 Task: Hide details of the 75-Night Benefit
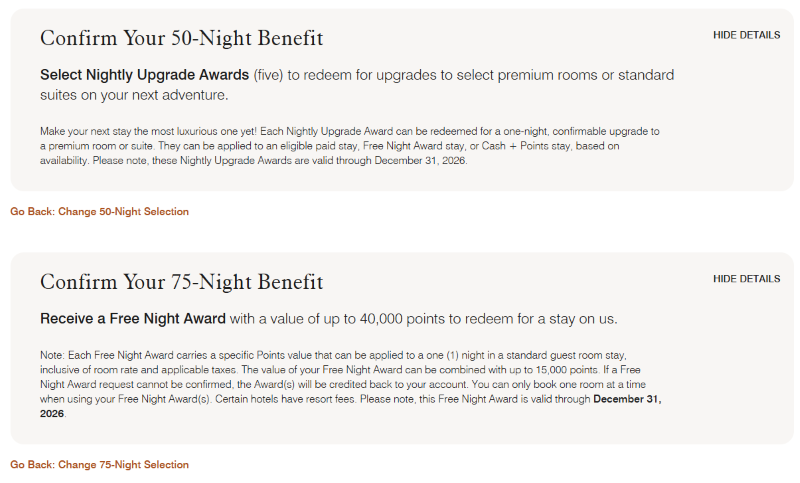(x=746, y=279)
